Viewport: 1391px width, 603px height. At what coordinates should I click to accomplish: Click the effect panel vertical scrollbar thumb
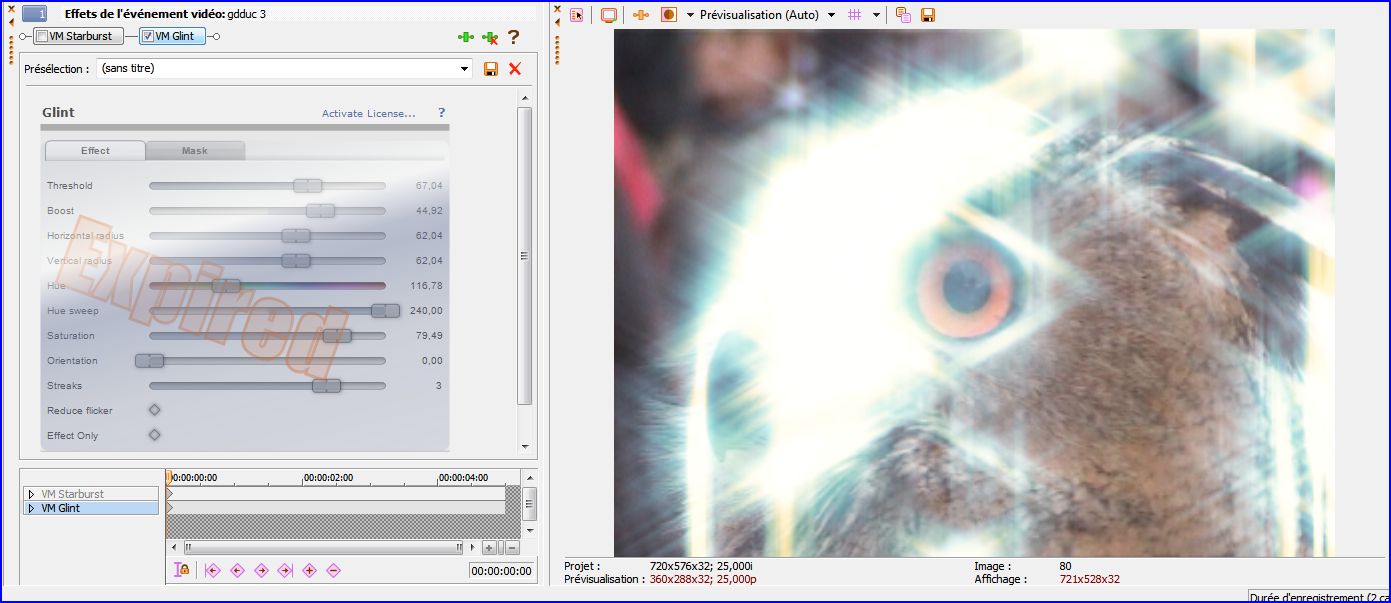(524, 256)
